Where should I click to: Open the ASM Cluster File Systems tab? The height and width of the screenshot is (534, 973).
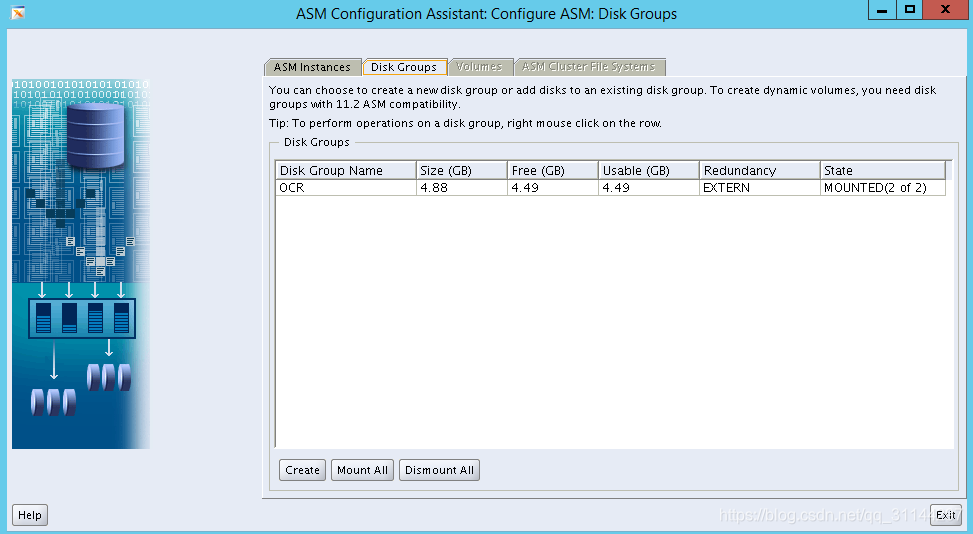point(589,67)
